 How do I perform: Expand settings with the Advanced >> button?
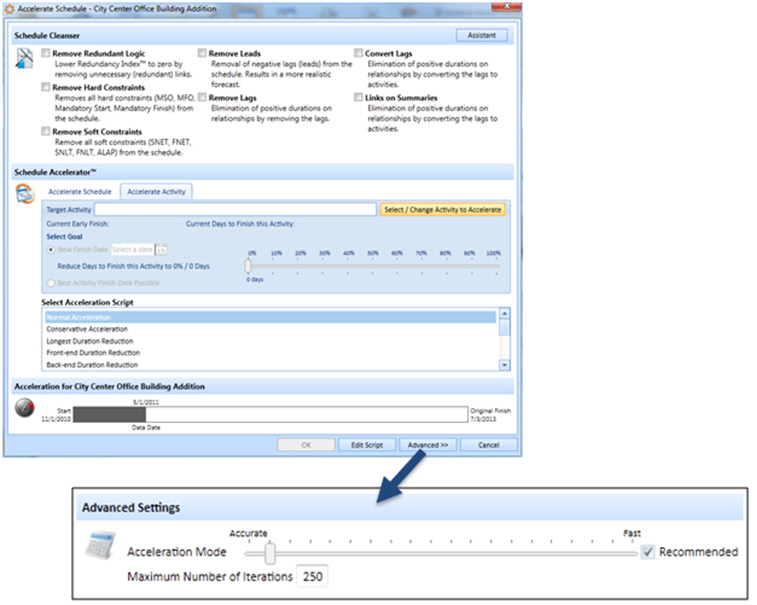(x=428, y=445)
